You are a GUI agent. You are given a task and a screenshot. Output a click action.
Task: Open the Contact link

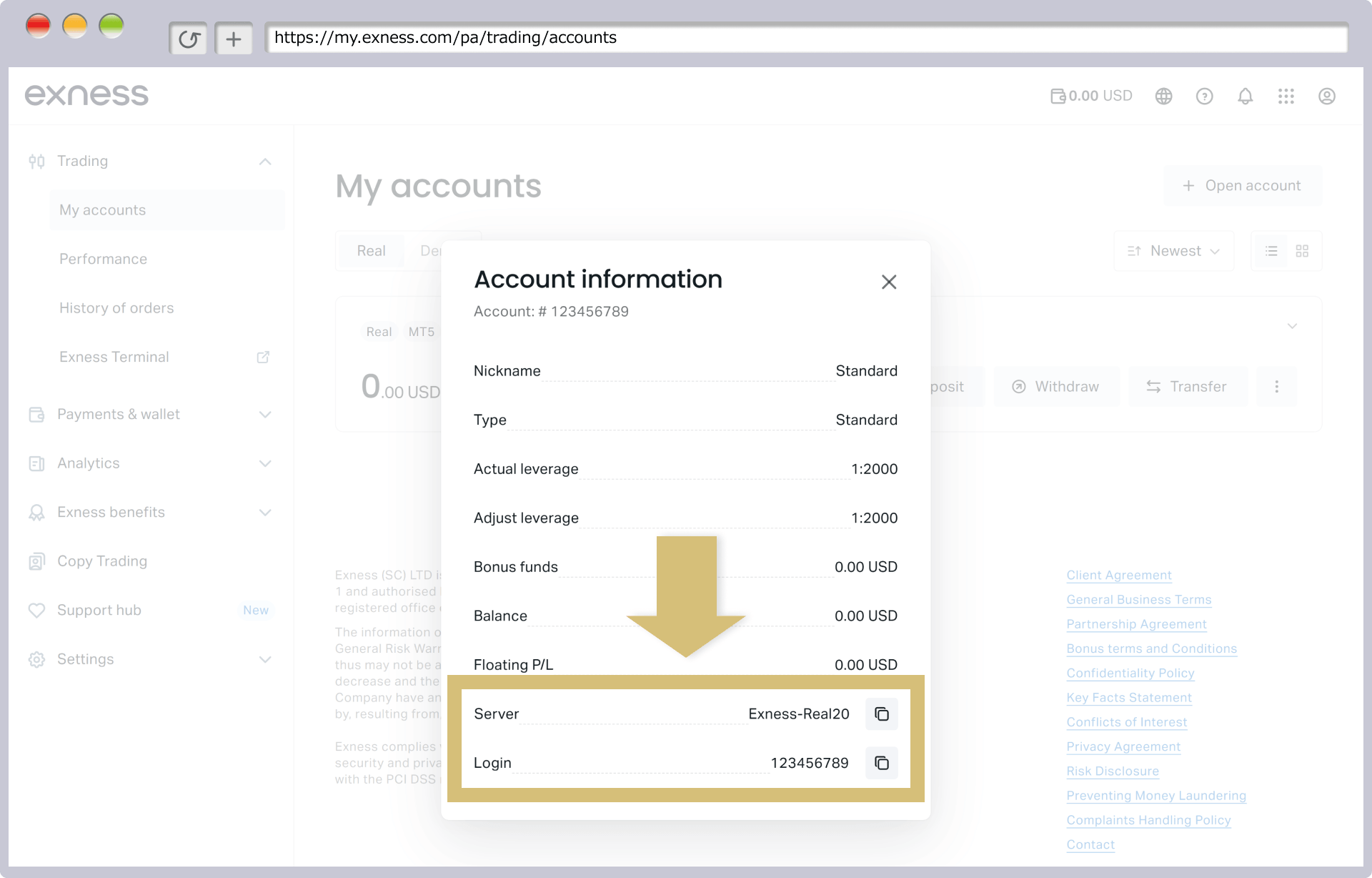click(1090, 845)
